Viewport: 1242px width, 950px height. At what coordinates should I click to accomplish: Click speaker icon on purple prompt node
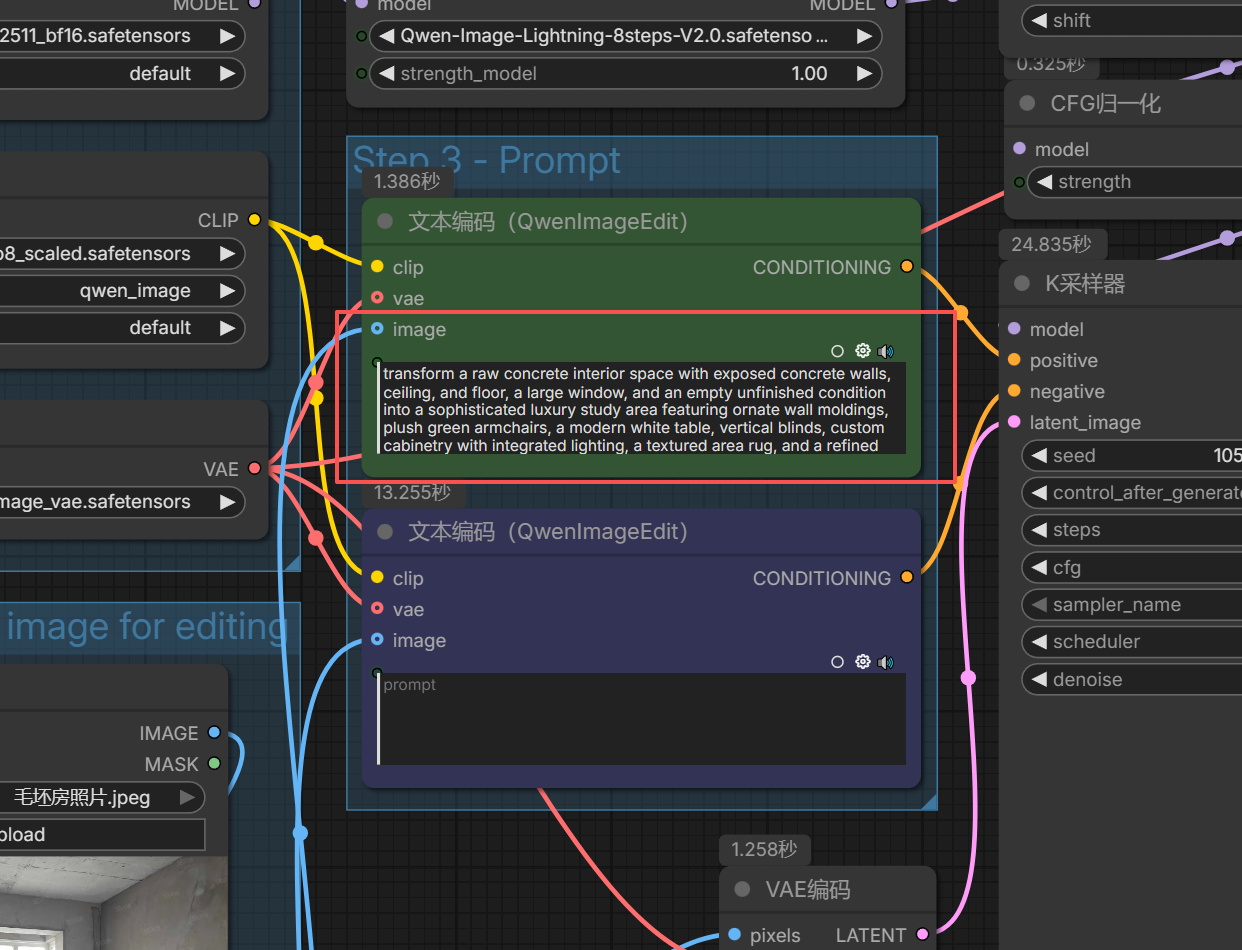885,662
